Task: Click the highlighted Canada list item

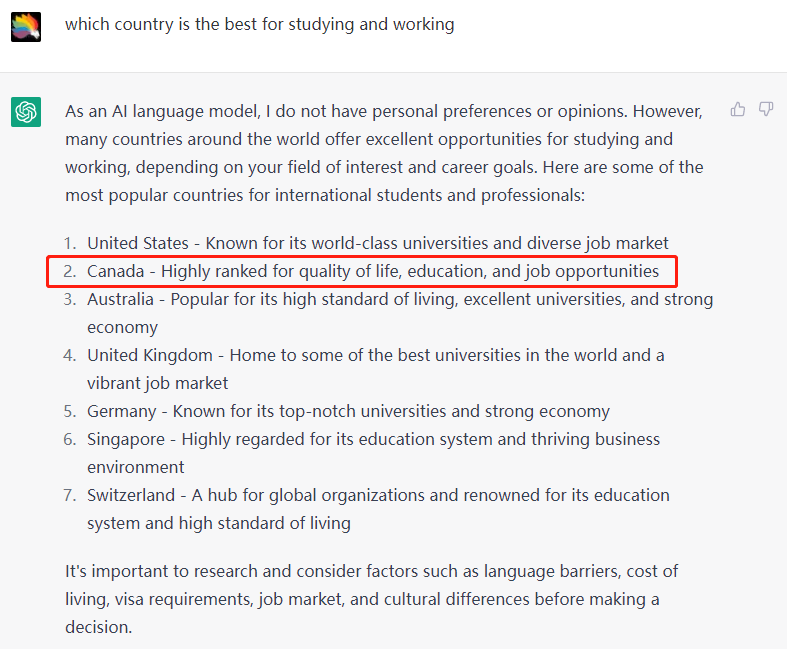Action: click(x=372, y=271)
